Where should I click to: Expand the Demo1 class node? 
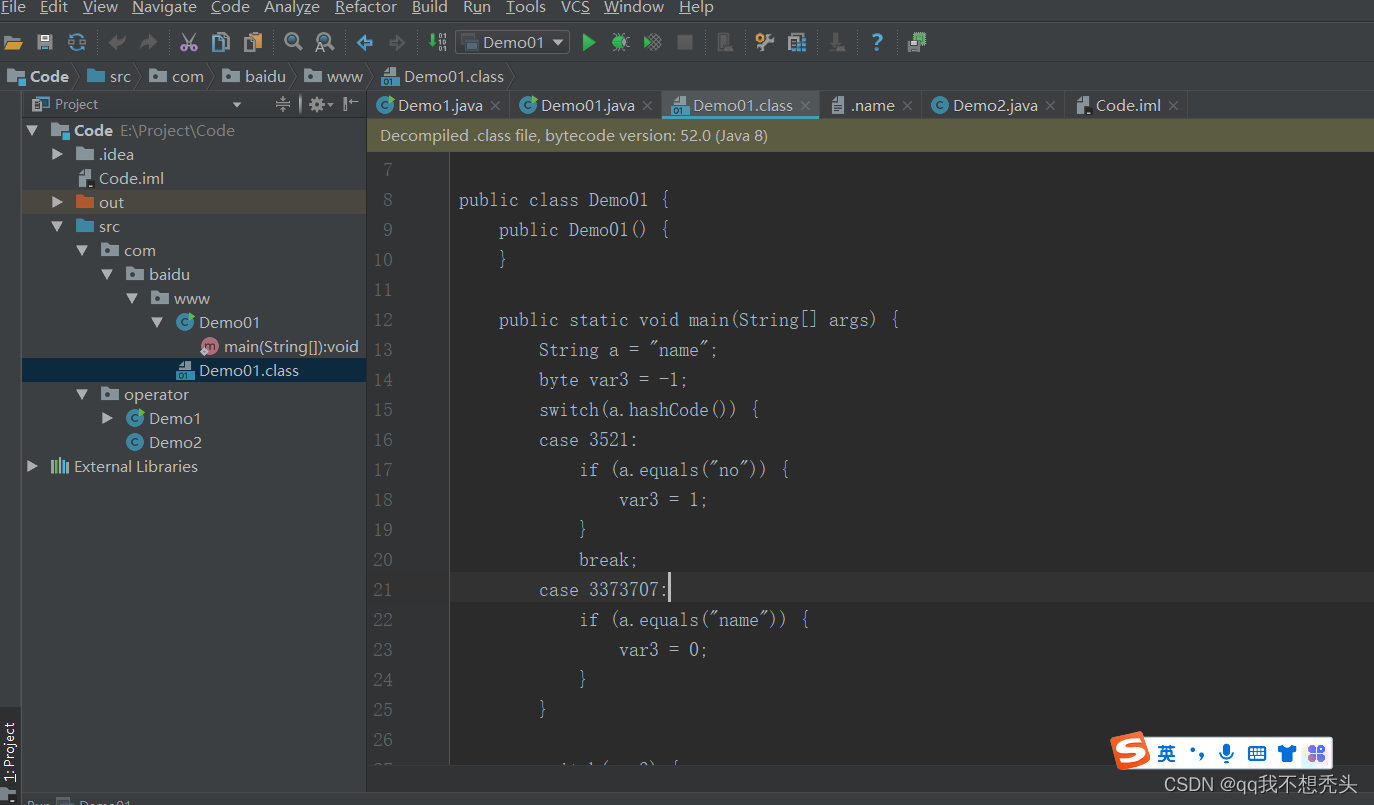coord(107,418)
